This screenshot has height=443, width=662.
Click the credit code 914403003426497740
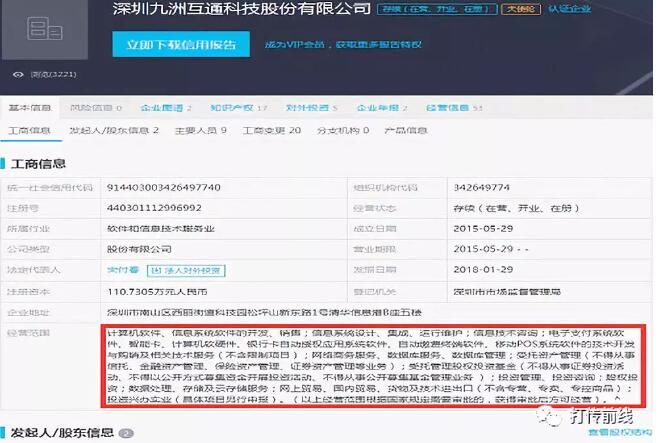click(164, 187)
